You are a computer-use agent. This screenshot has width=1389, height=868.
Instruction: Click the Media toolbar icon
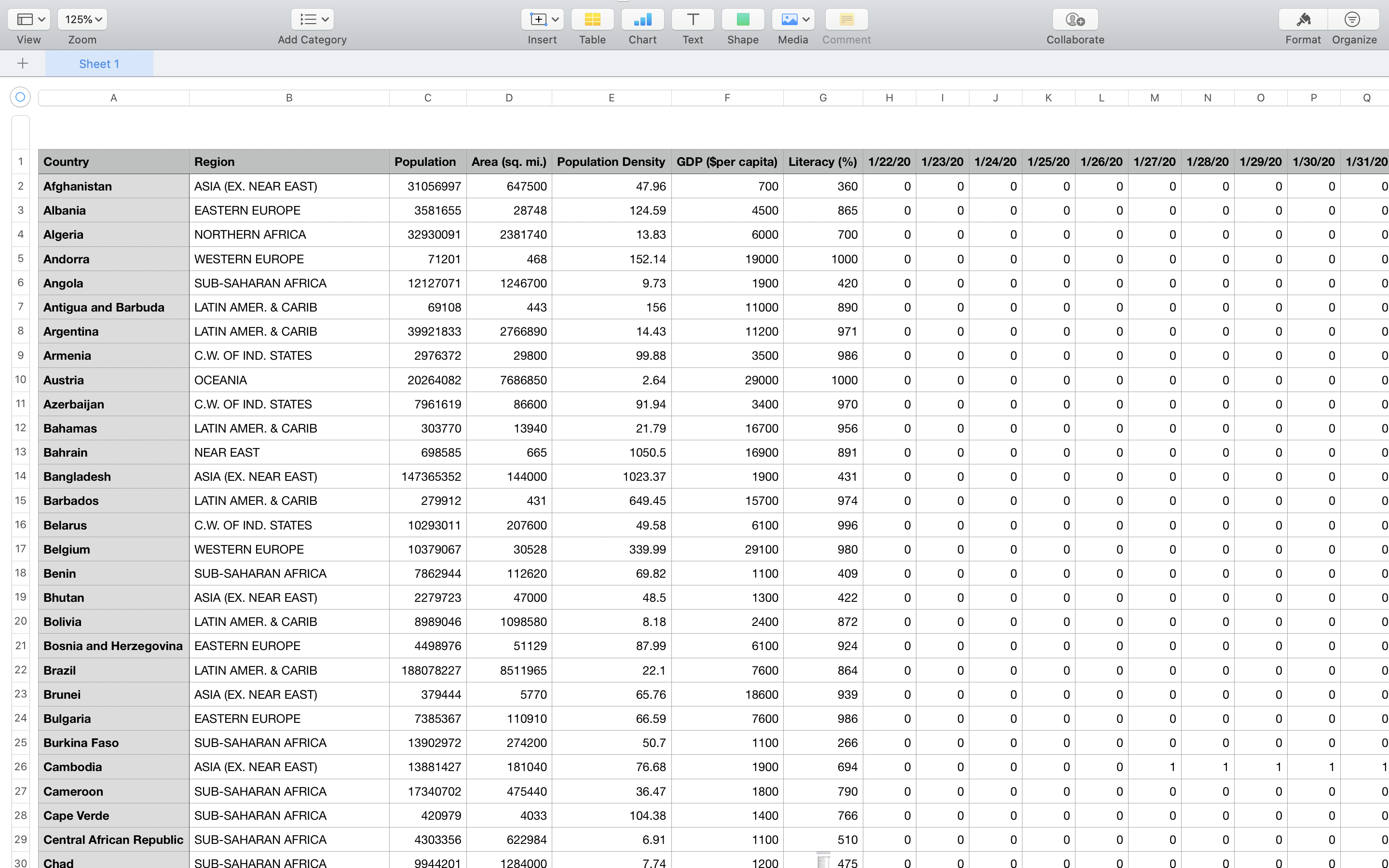tap(789, 19)
